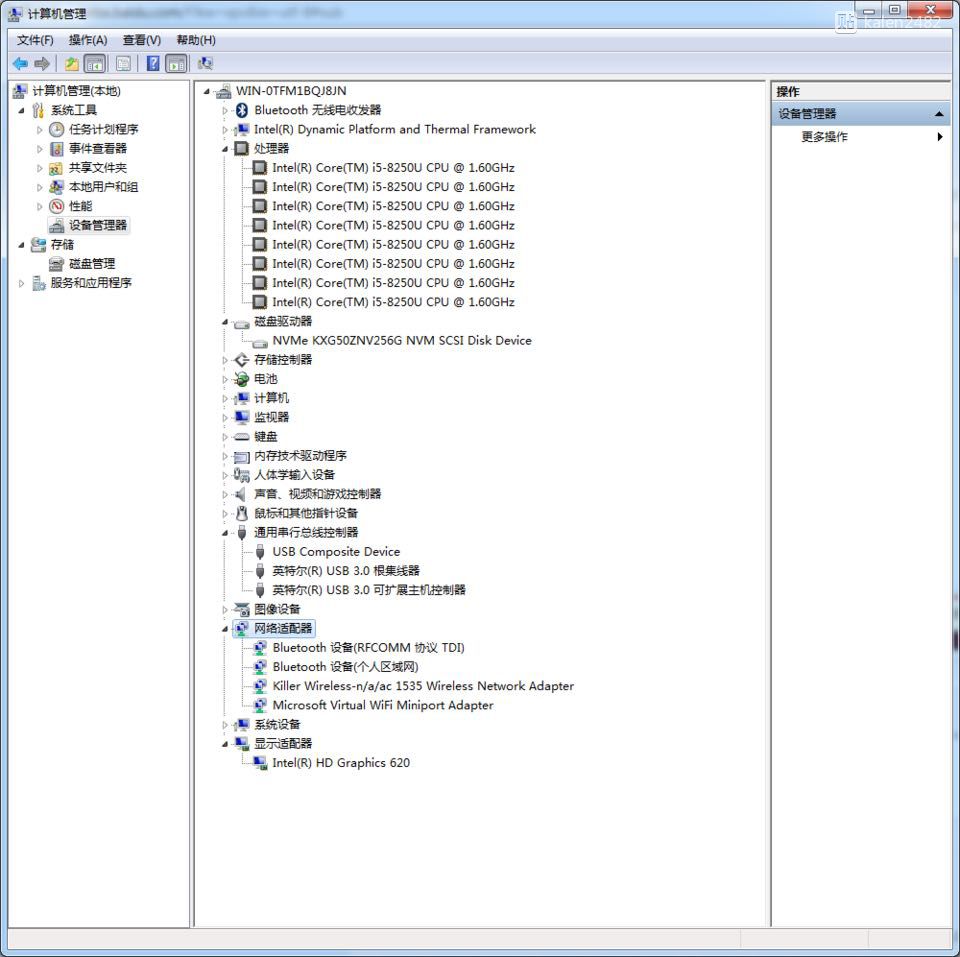Click the Forward arrow toolbar icon
Image resolution: width=960 pixels, height=957 pixels.
point(42,64)
